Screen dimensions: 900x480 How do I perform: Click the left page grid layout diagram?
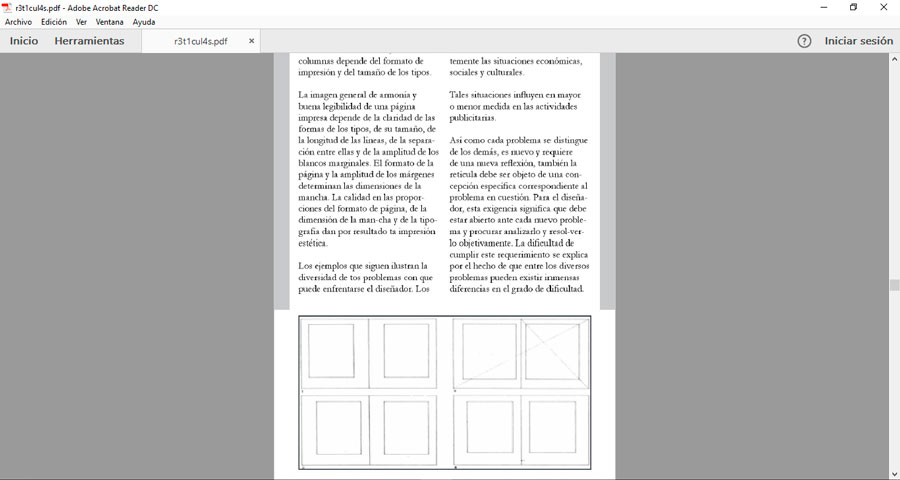pos(368,392)
